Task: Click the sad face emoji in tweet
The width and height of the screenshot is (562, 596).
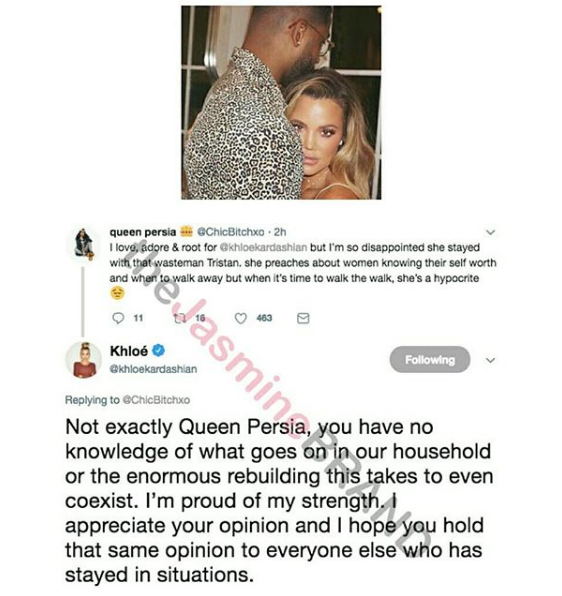Action: [117, 293]
